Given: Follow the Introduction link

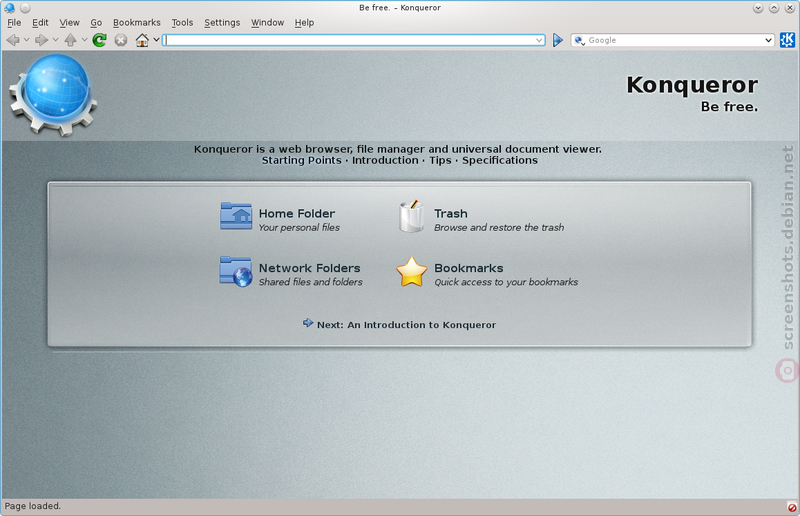Looking at the screenshot, I should [385, 160].
